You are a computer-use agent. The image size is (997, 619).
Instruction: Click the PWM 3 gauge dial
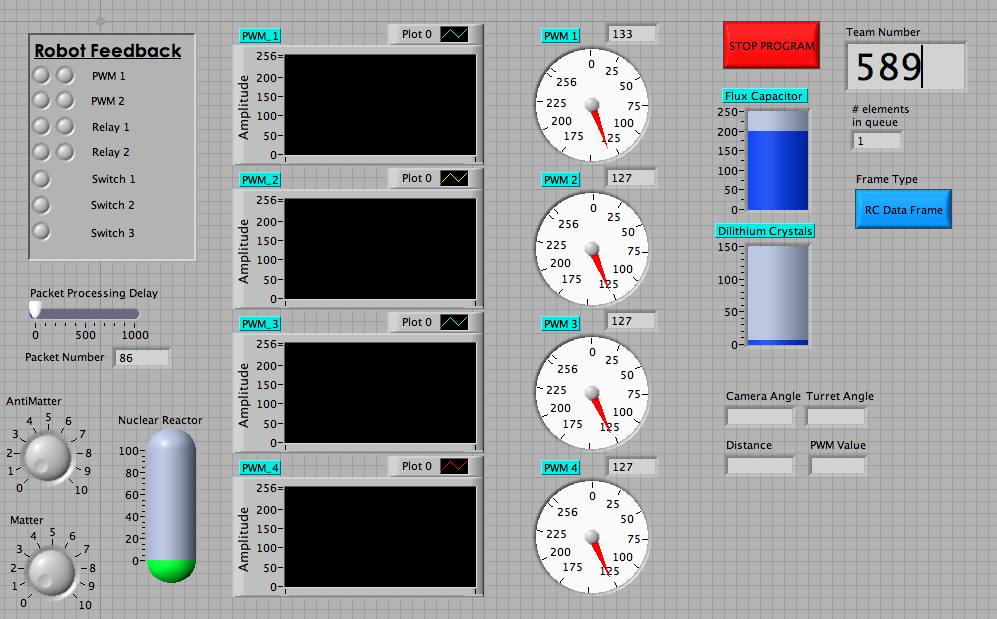tap(591, 393)
